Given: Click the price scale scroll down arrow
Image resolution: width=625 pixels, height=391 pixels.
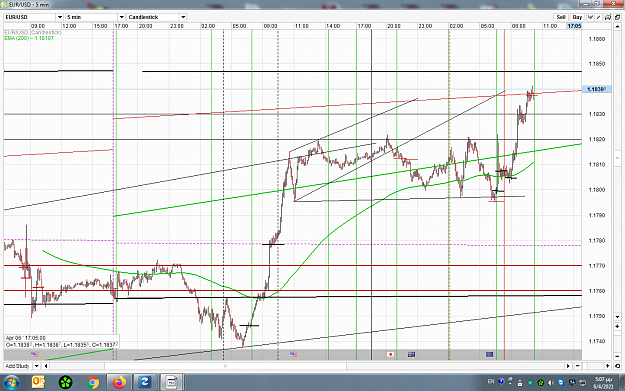Looking at the screenshot, I should pyautogui.click(x=617, y=317).
